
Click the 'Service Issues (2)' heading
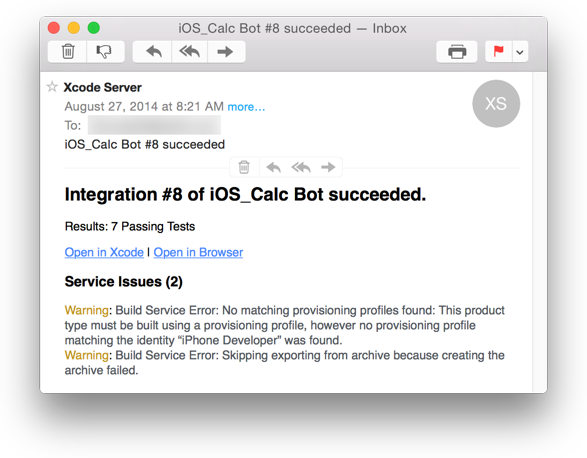coord(124,282)
